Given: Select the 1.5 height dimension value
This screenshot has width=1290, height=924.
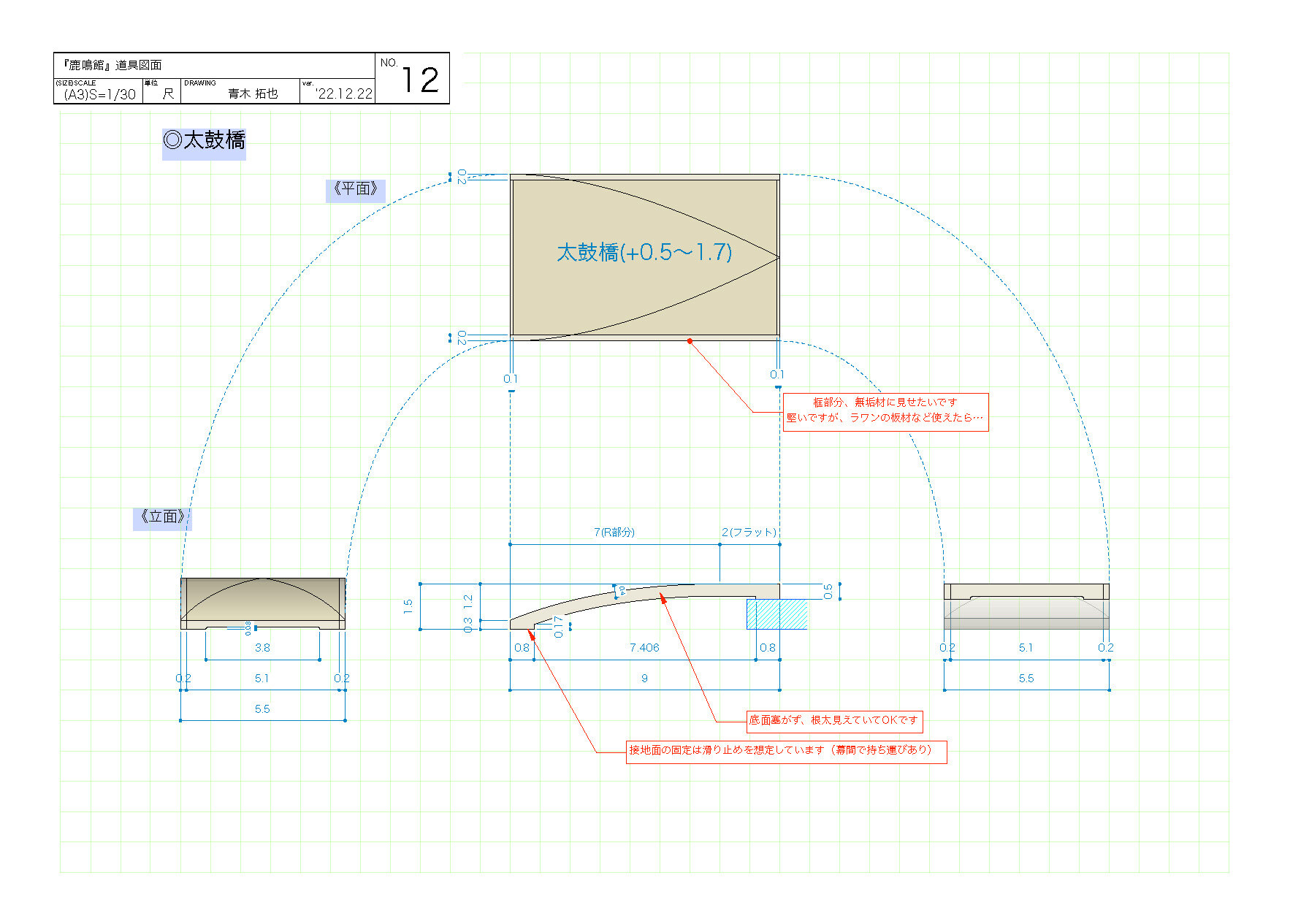Looking at the screenshot, I should point(408,606).
